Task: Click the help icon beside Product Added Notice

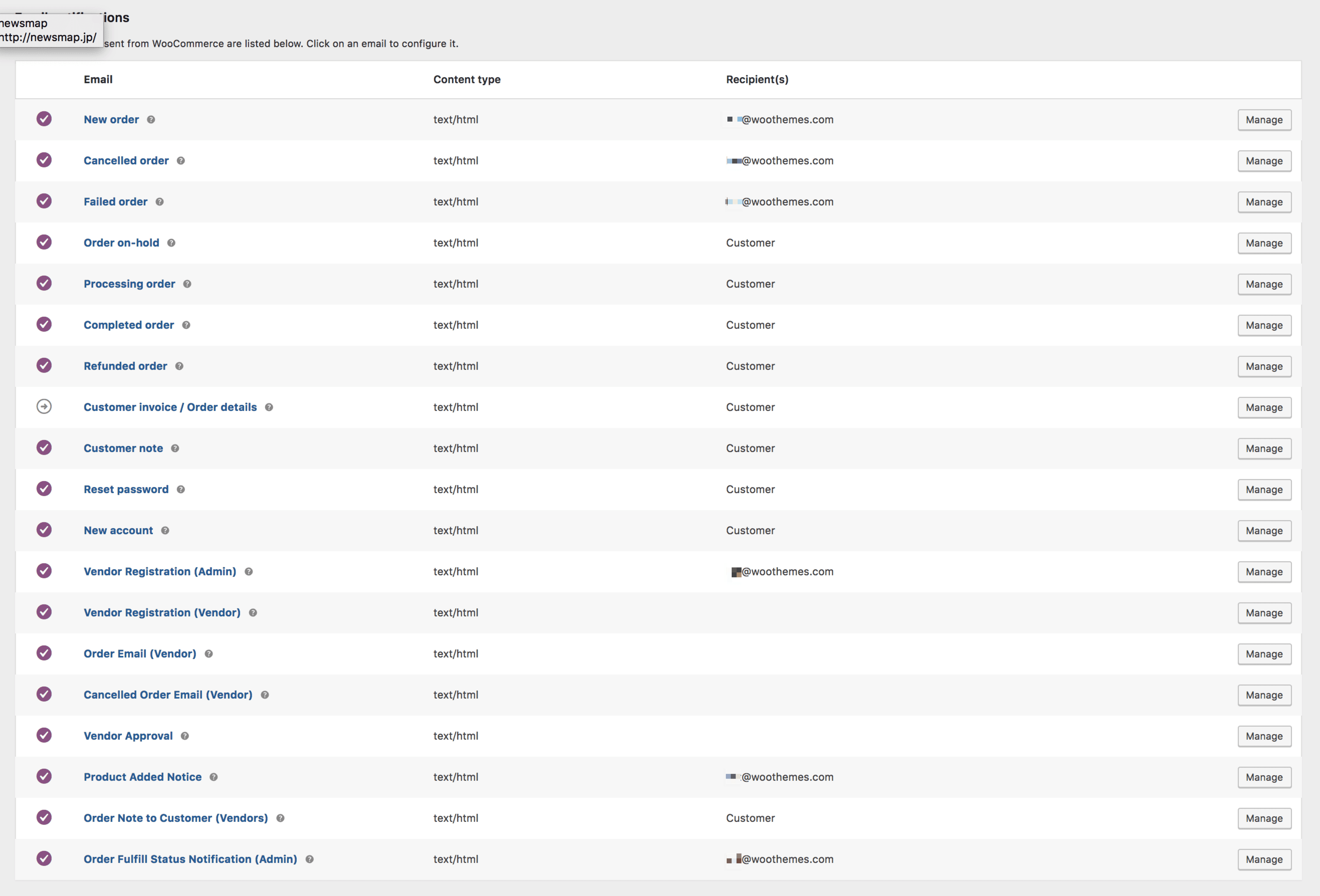Action: click(213, 777)
